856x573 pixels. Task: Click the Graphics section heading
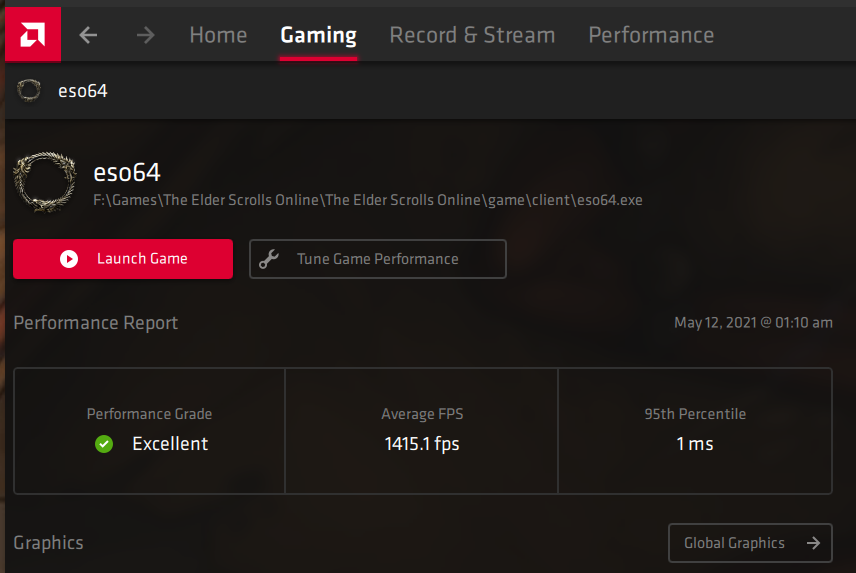49,543
